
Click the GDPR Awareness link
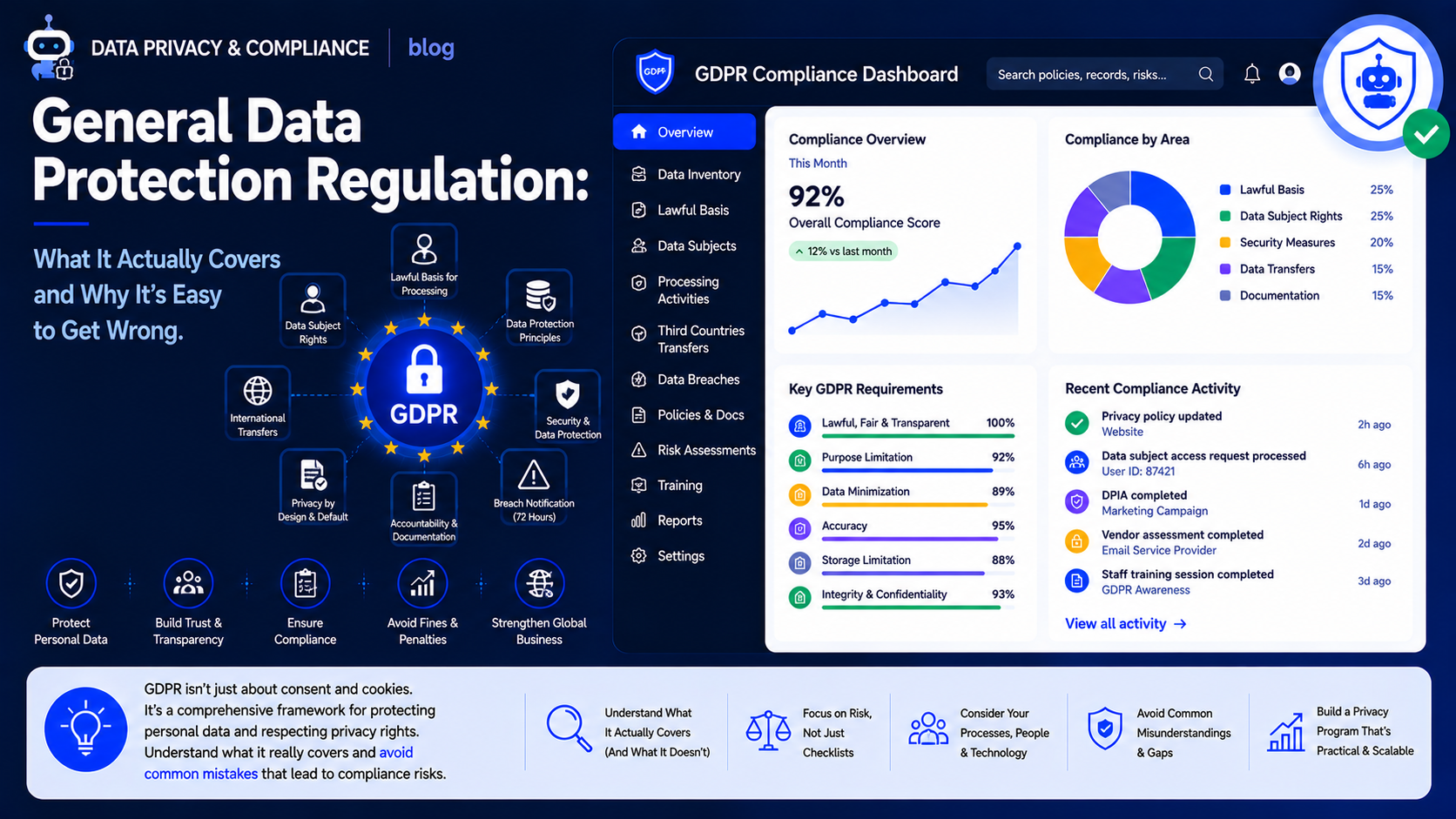(x=1145, y=590)
